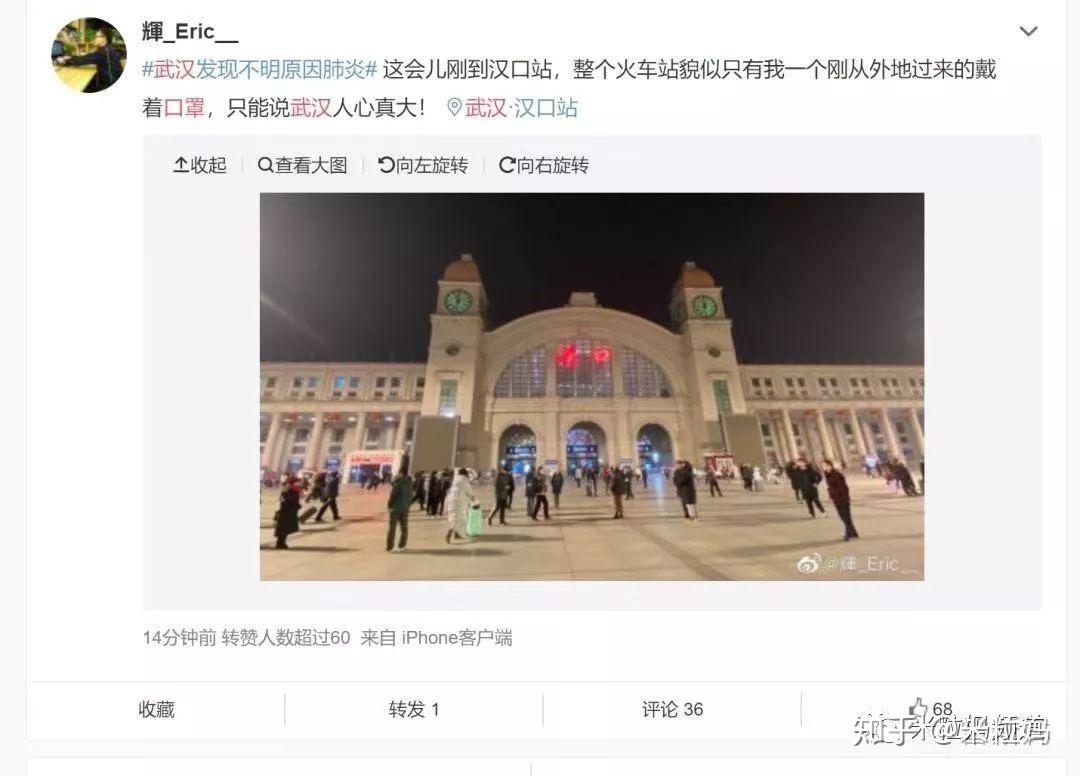The image size is (1080, 776).
Task: Open the #武汉发现不明原因肺炎# hashtag topic
Action: [260, 69]
